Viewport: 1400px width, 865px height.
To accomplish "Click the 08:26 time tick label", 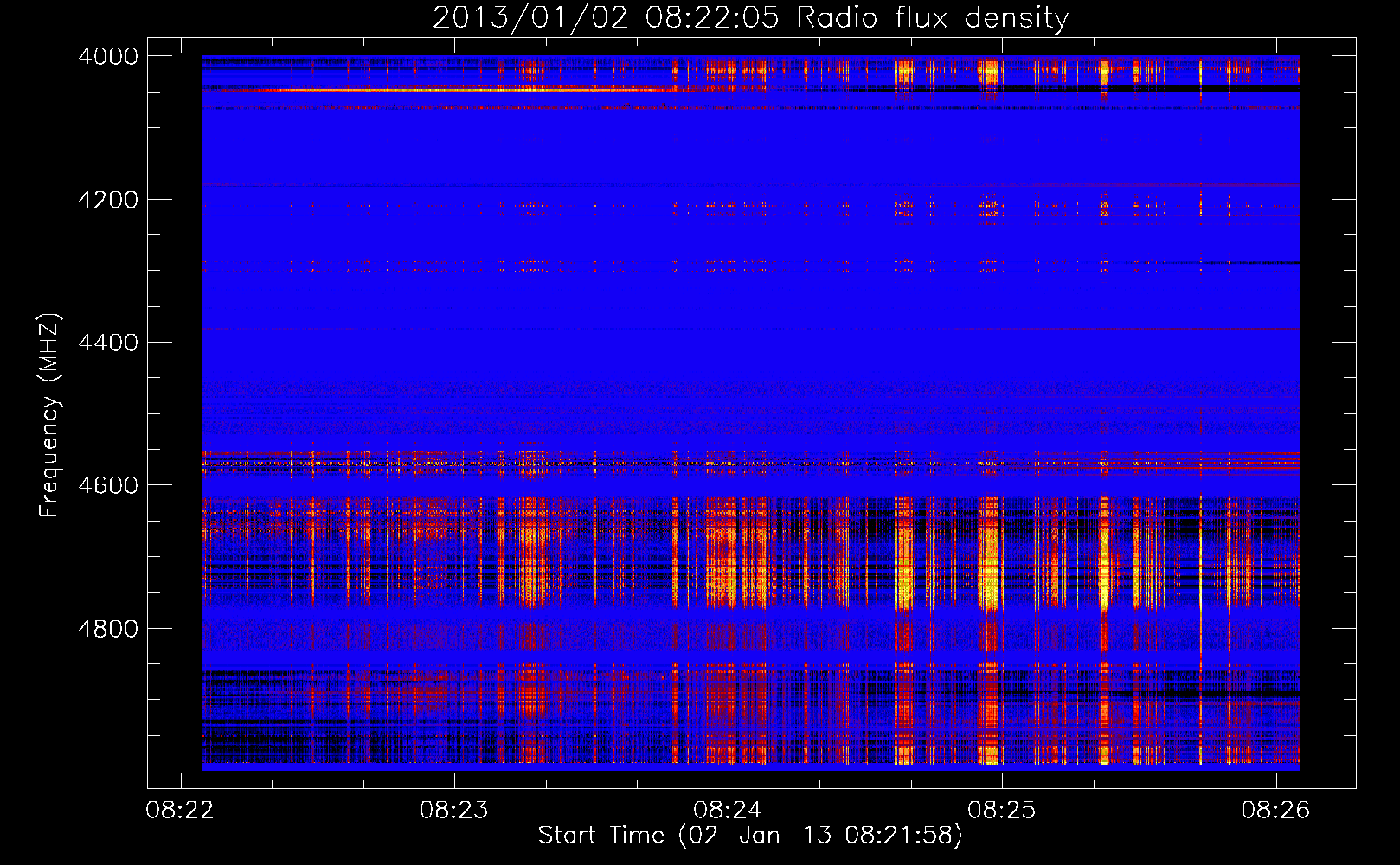I will click(1275, 811).
